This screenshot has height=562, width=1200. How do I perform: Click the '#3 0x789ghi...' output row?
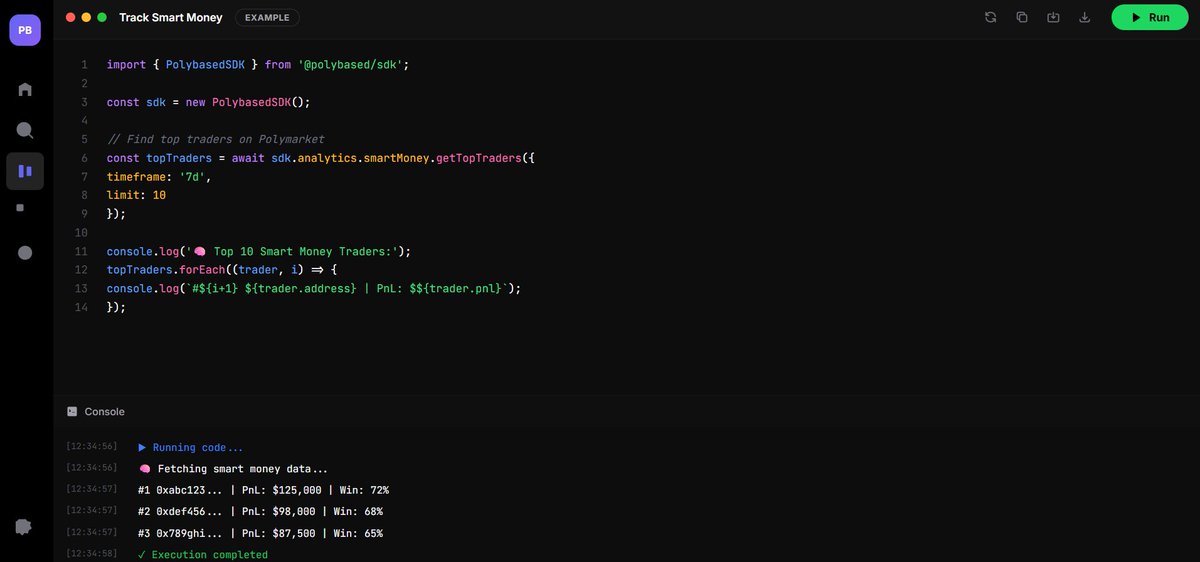[x=260, y=533]
